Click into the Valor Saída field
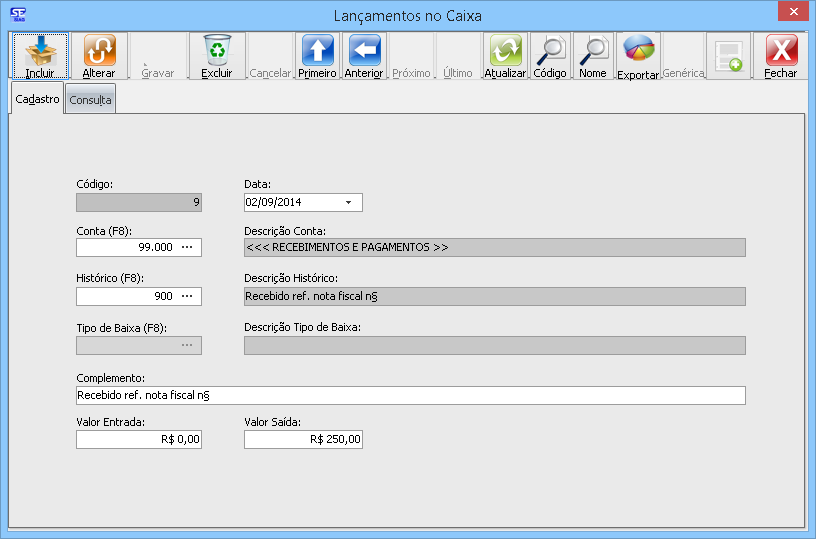The width and height of the screenshot is (816, 539). click(x=303, y=439)
